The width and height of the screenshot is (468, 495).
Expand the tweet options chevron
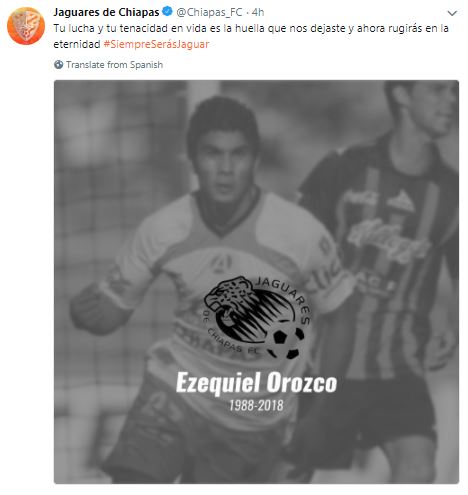tap(452, 13)
